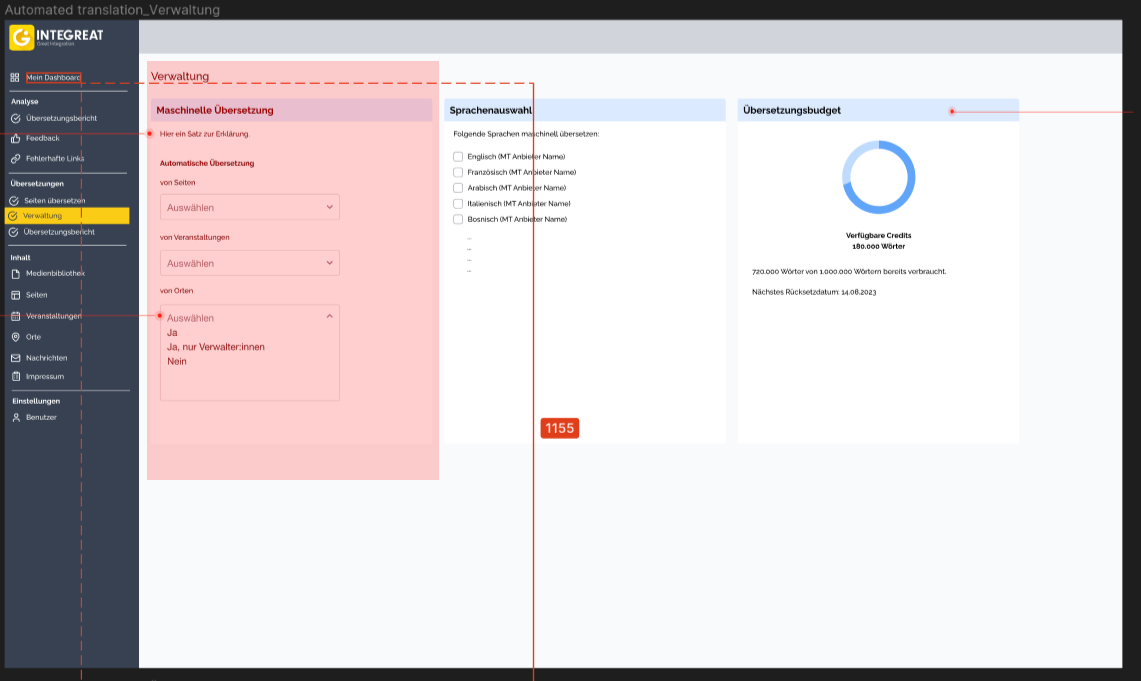Click Verfügbare Credits label
This screenshot has width=1141, height=681.
click(878, 236)
